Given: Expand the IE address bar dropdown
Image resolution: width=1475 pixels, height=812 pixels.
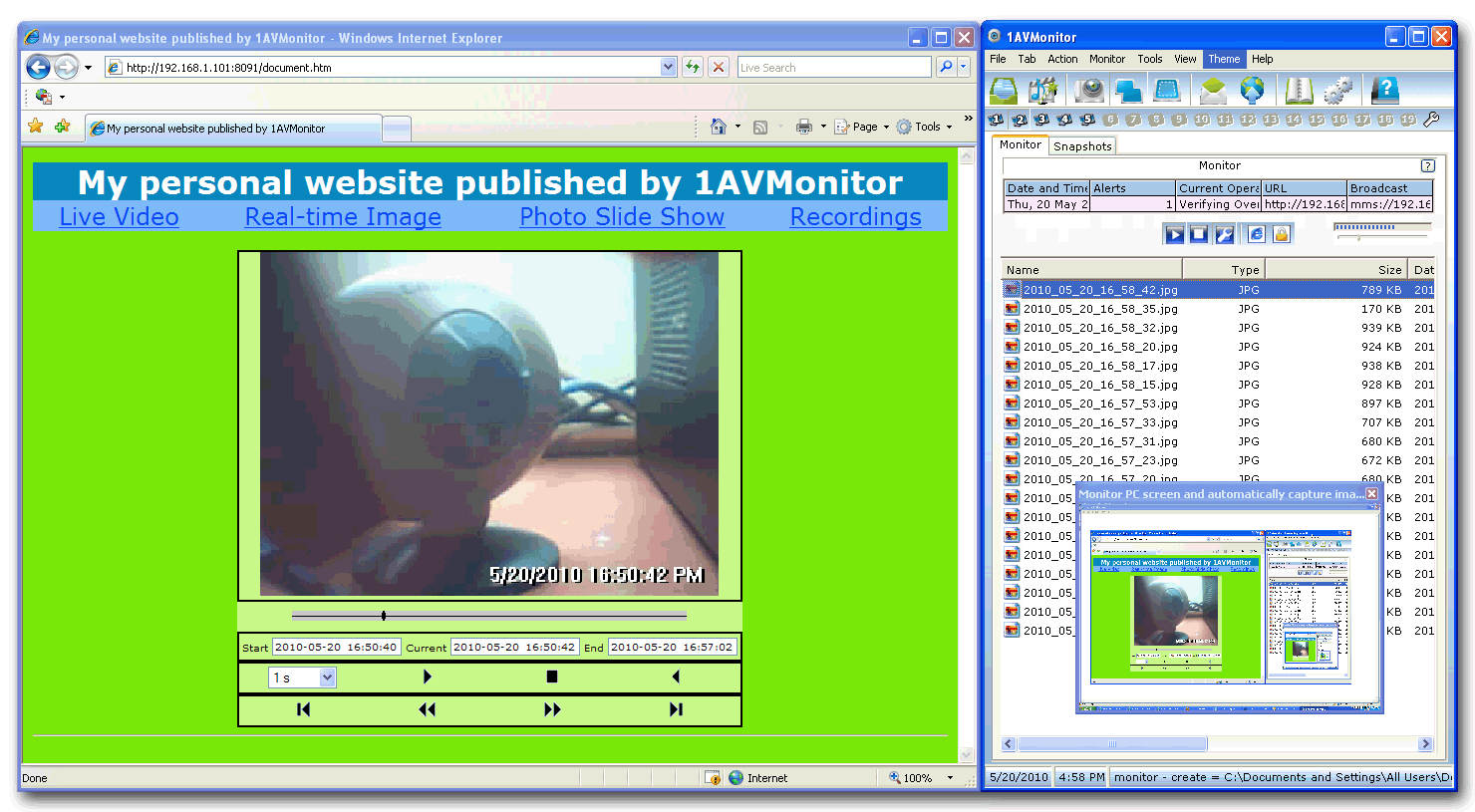Looking at the screenshot, I should pyautogui.click(x=668, y=67).
